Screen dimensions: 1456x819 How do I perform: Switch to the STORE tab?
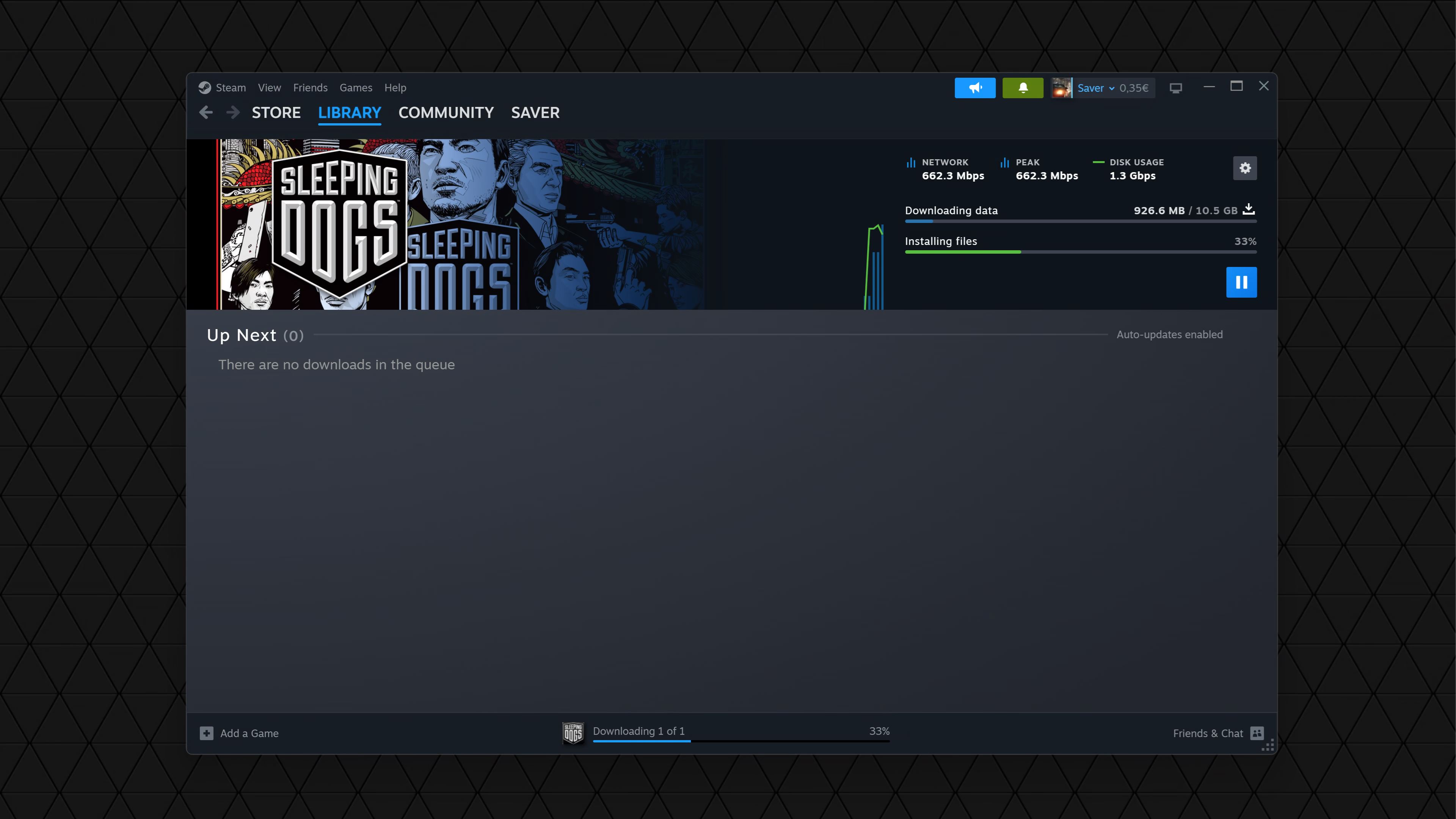(276, 113)
